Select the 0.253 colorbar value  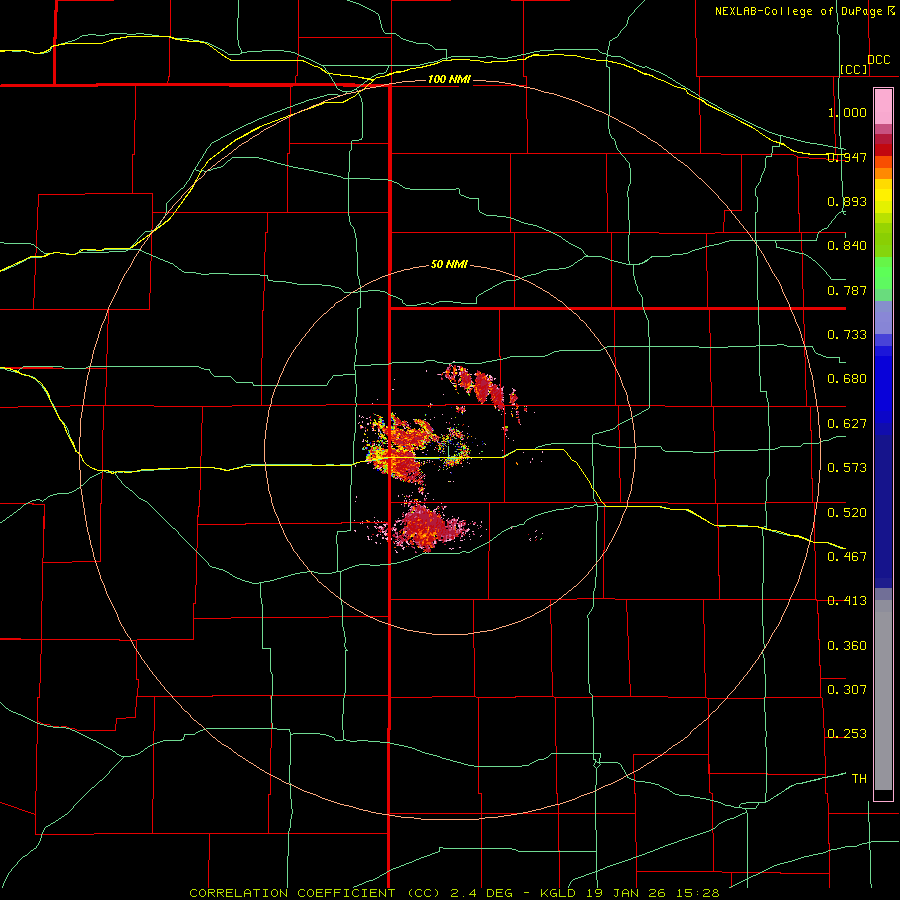[847, 734]
